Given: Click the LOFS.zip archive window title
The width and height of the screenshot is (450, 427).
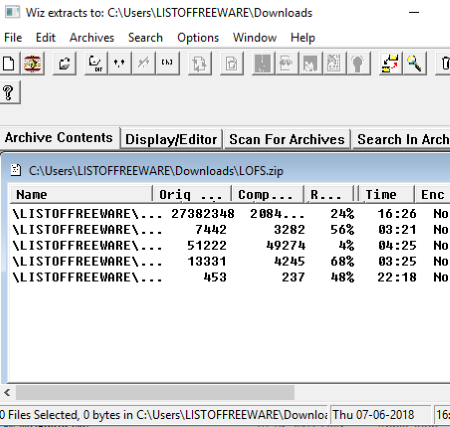Looking at the screenshot, I should [156, 171].
